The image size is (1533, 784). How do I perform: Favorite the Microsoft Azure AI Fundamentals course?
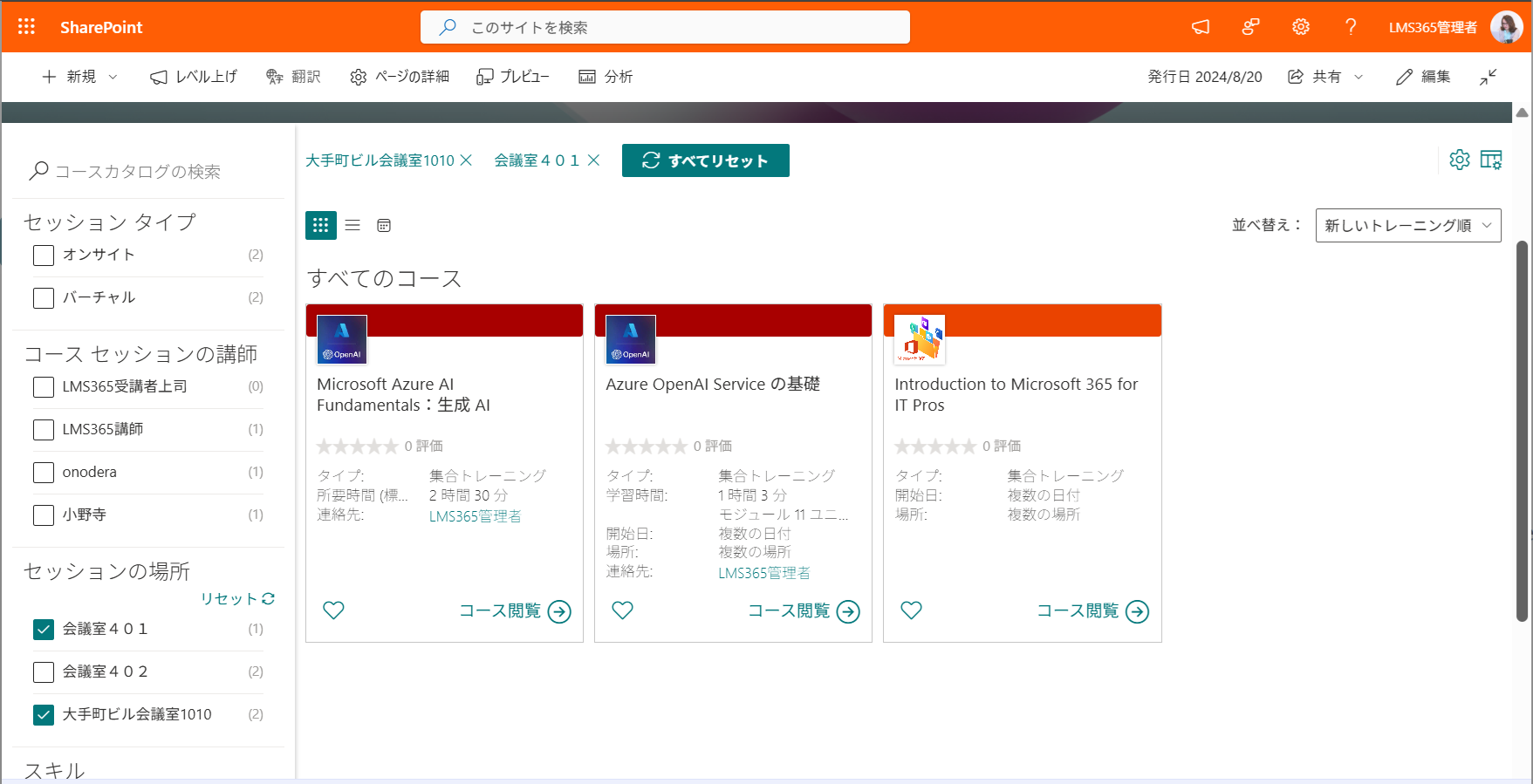[x=333, y=610]
